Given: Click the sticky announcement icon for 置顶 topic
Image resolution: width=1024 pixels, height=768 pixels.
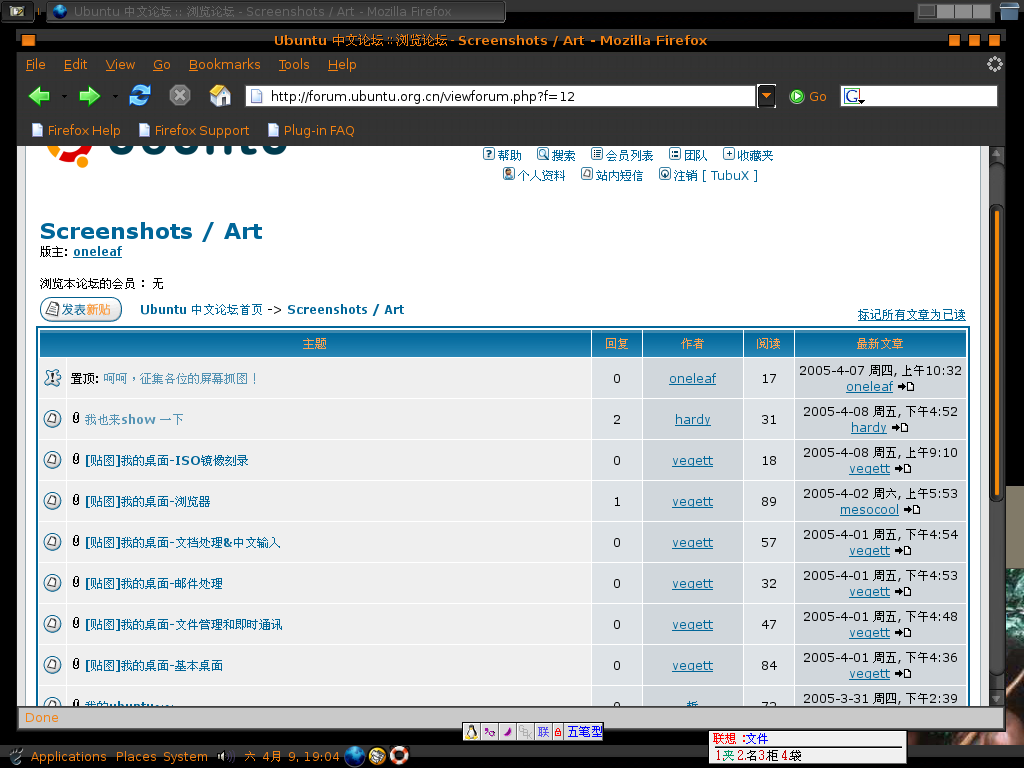Looking at the screenshot, I should click(52, 378).
